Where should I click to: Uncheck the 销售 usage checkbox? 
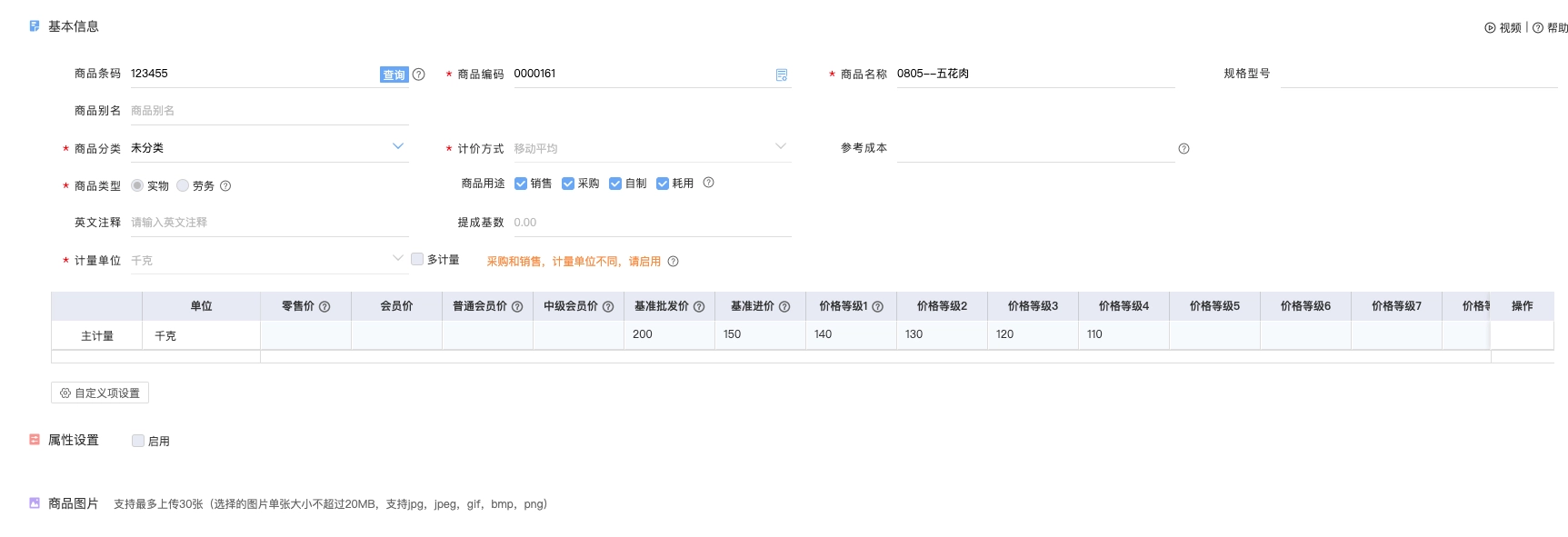(x=521, y=184)
